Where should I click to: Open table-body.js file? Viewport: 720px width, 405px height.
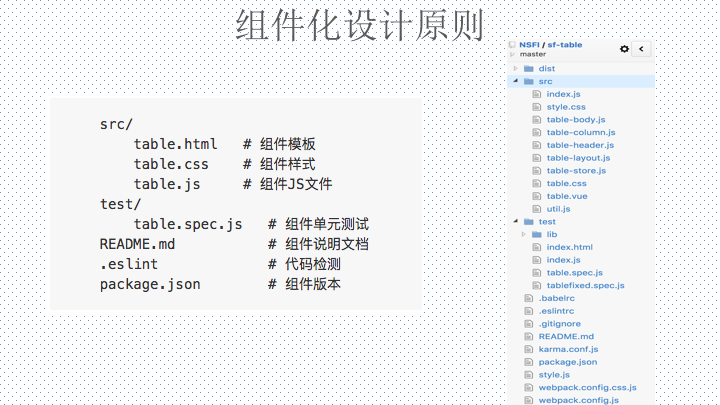point(576,120)
